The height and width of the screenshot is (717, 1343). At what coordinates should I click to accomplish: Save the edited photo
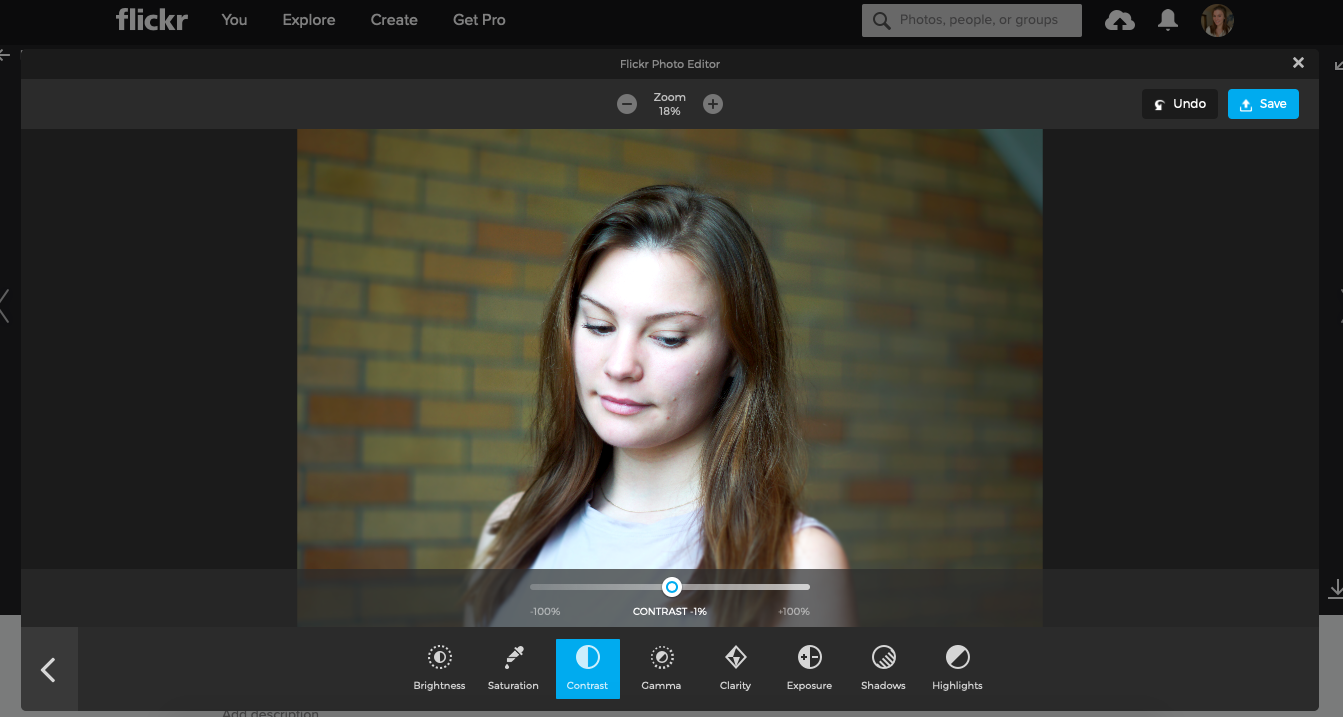coord(1263,104)
